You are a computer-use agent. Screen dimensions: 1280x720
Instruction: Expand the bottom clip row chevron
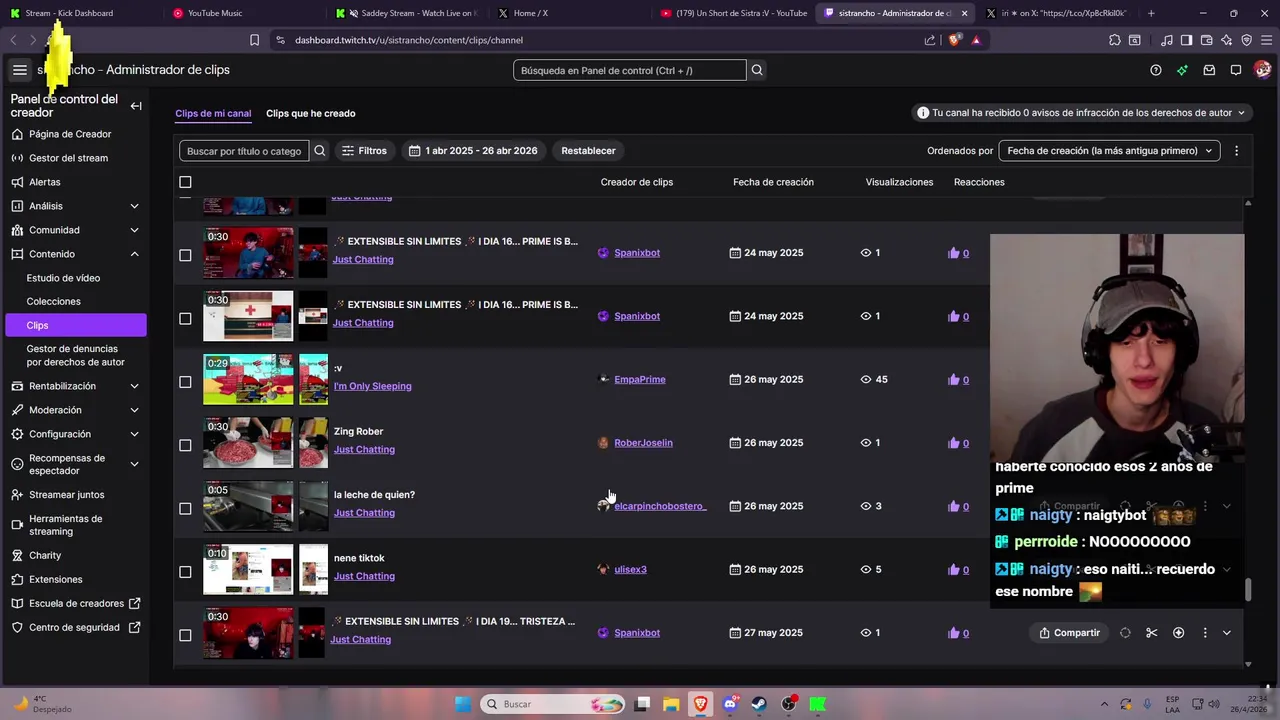pos(1227,633)
